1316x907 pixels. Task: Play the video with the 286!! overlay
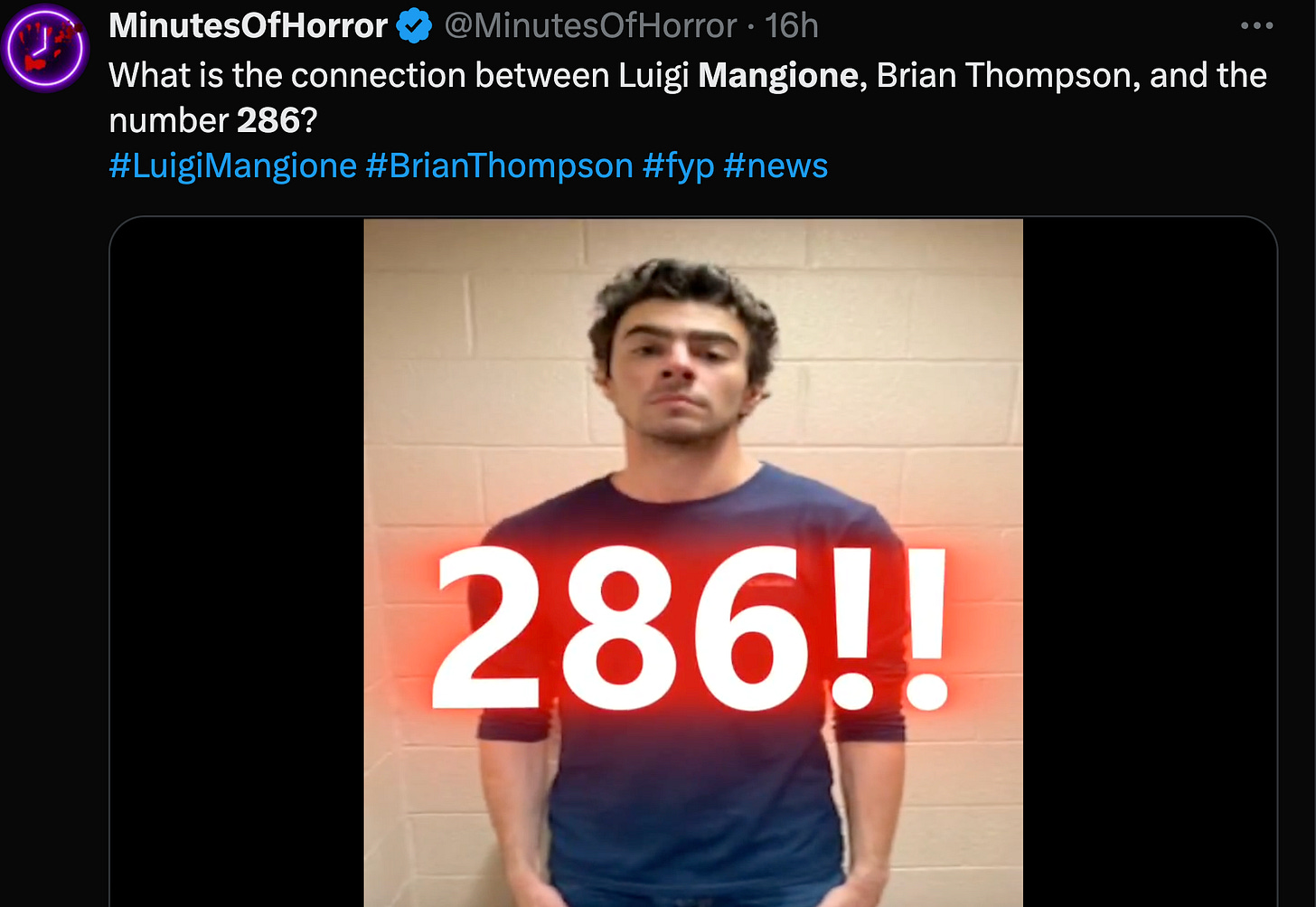point(693,562)
